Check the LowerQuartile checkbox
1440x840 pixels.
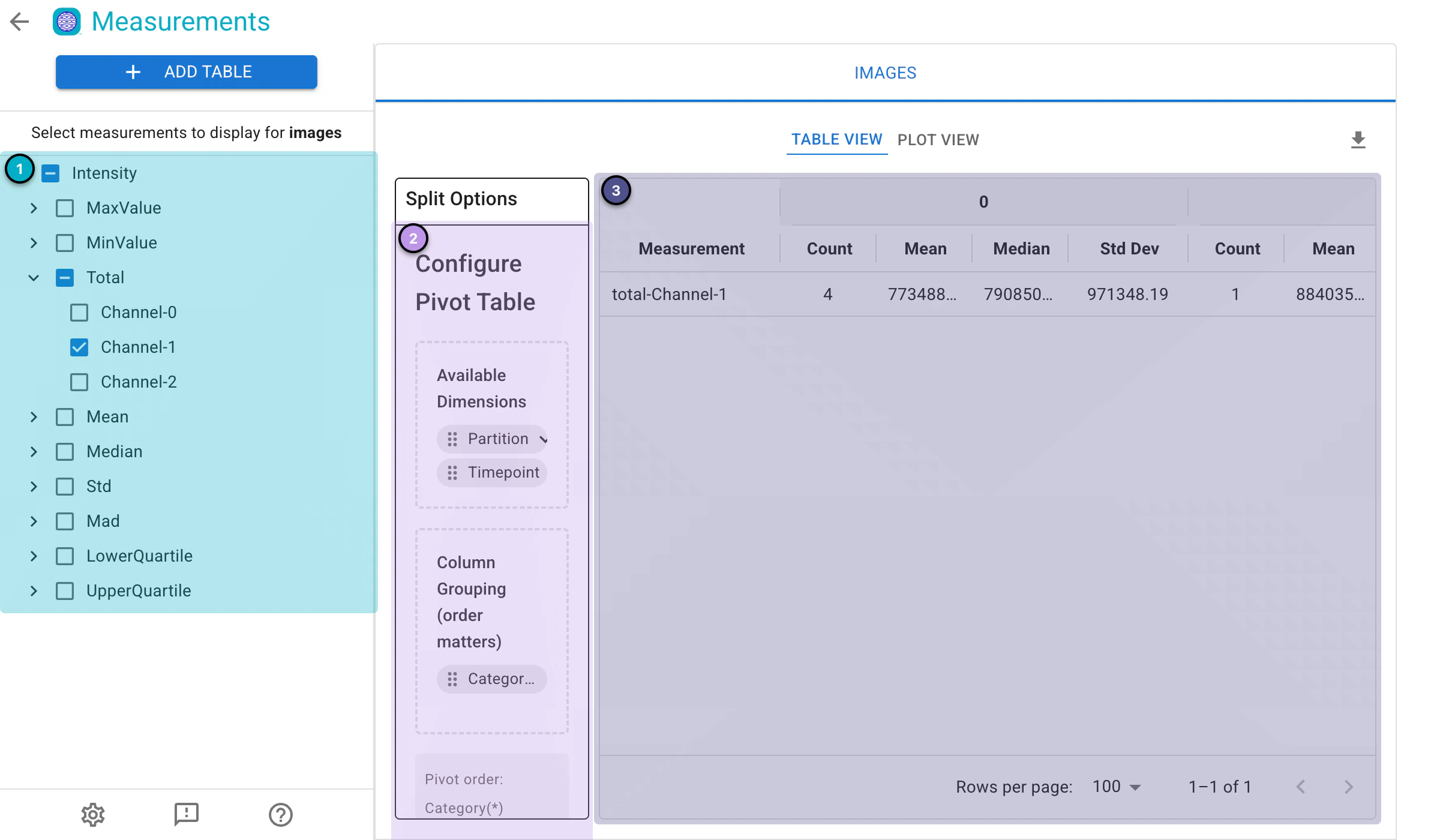click(x=65, y=556)
